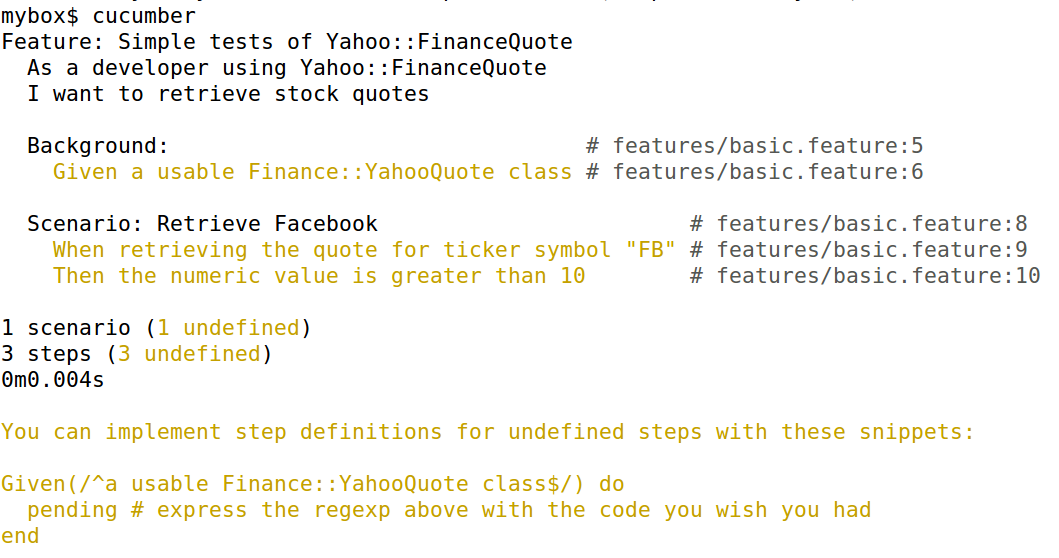Image resolution: width=1059 pixels, height=558 pixels.
Task: Click the 'When retrieving the quote' step line
Action: click(x=364, y=250)
